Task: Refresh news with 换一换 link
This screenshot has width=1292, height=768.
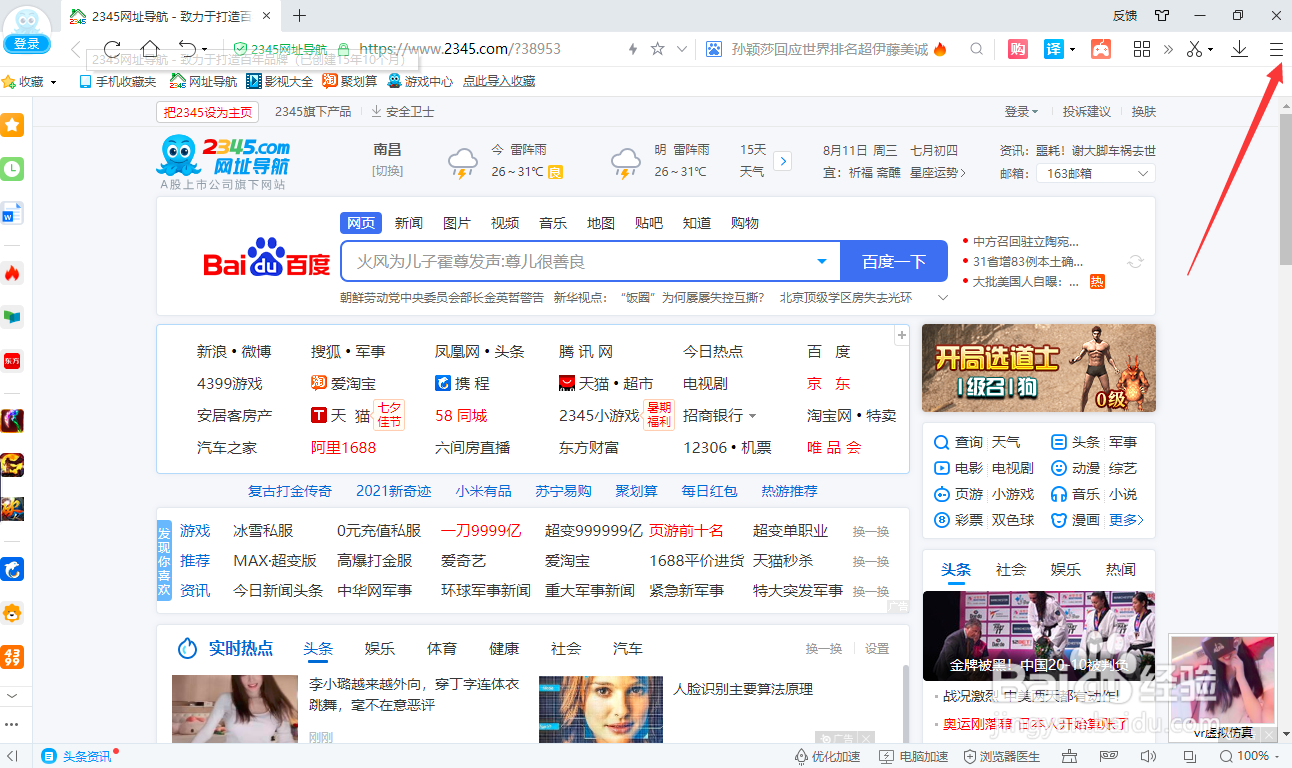Action: click(823, 648)
